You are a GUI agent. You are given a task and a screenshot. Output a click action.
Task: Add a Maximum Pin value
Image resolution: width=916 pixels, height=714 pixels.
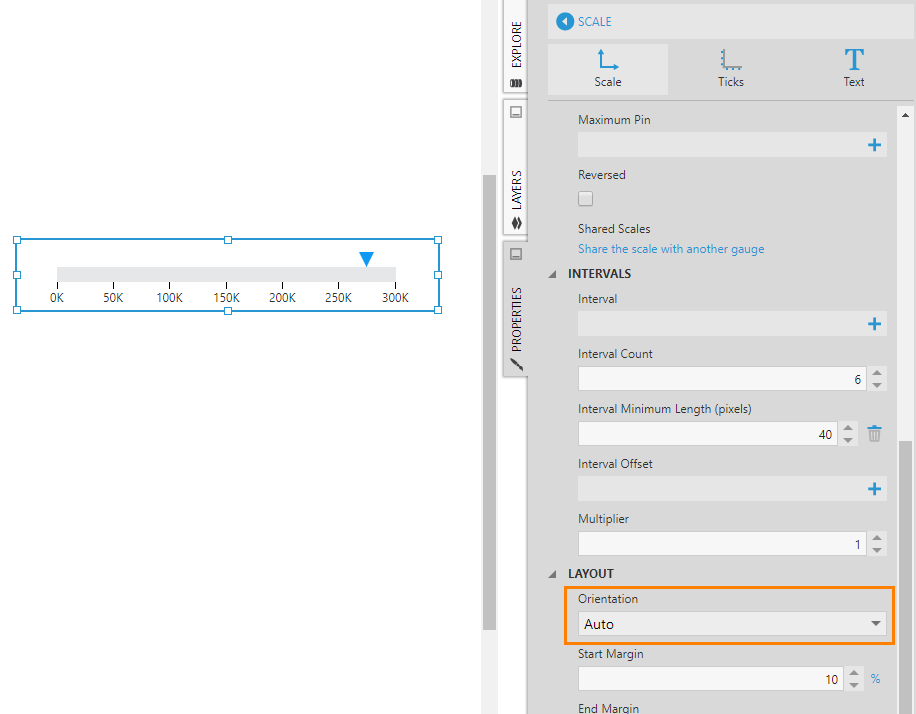(x=874, y=145)
